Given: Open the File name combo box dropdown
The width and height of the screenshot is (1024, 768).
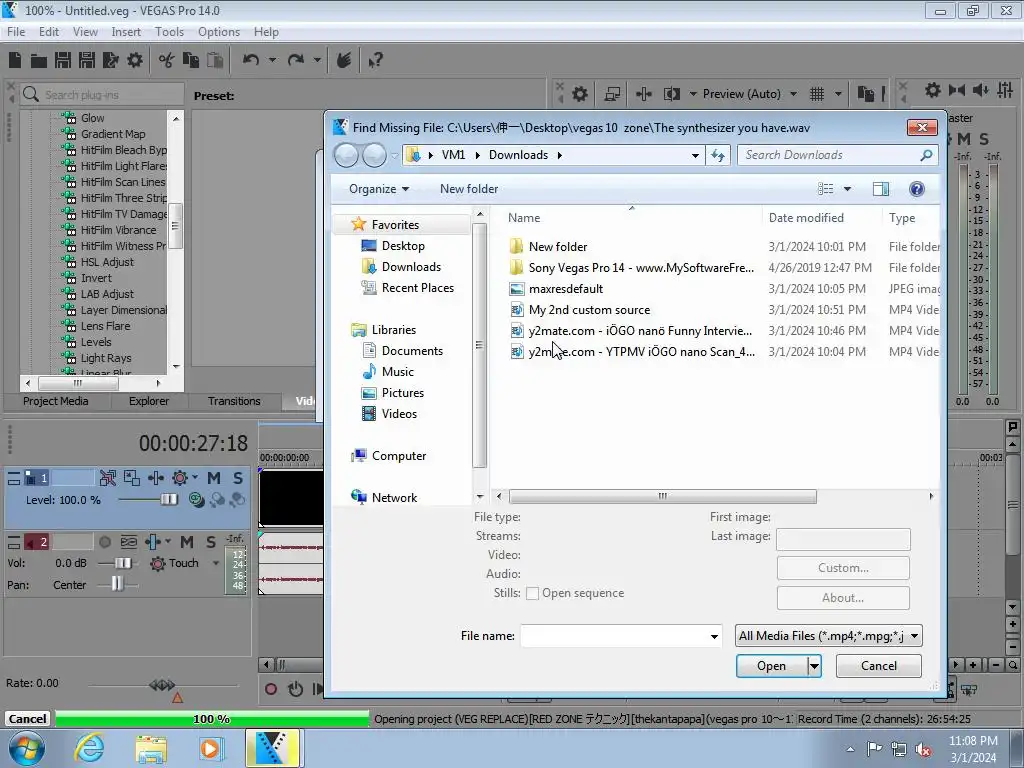Looking at the screenshot, I should point(714,637).
